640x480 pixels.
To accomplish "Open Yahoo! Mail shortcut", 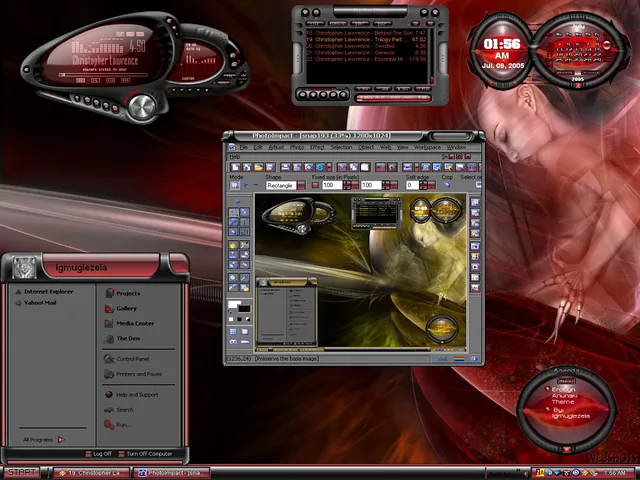I will click(x=41, y=301).
